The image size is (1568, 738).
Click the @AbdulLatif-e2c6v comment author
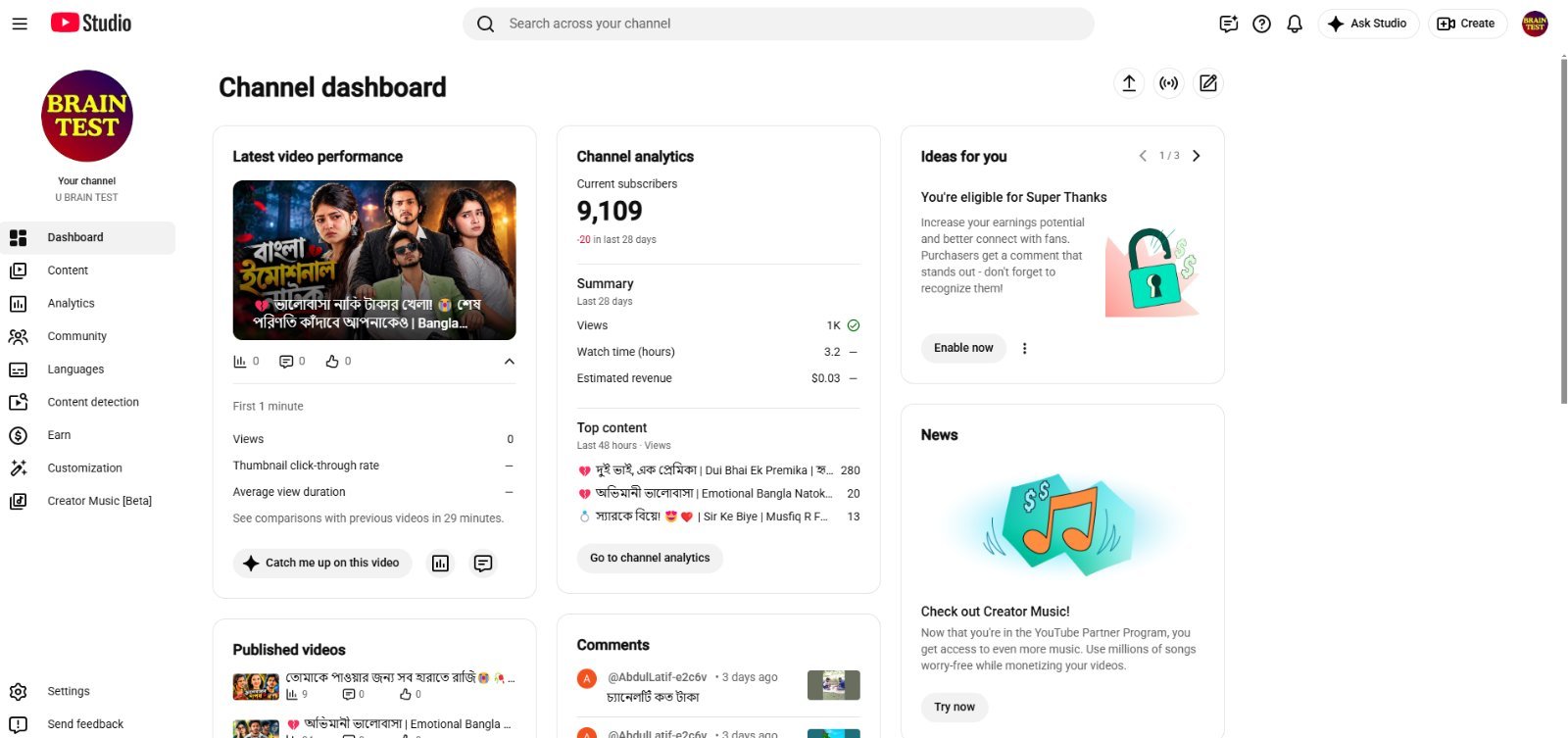coord(658,677)
